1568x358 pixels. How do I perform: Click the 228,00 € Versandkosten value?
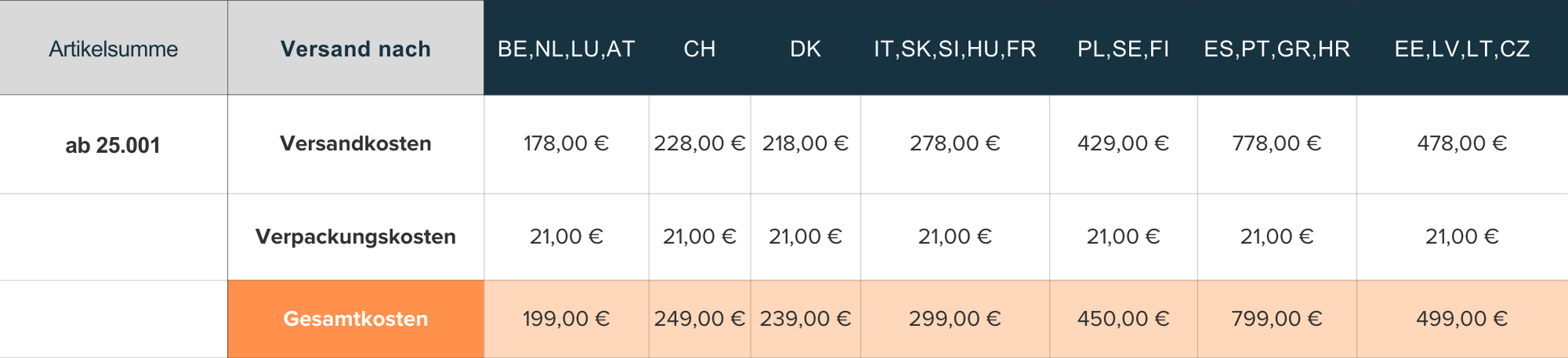[699, 143]
